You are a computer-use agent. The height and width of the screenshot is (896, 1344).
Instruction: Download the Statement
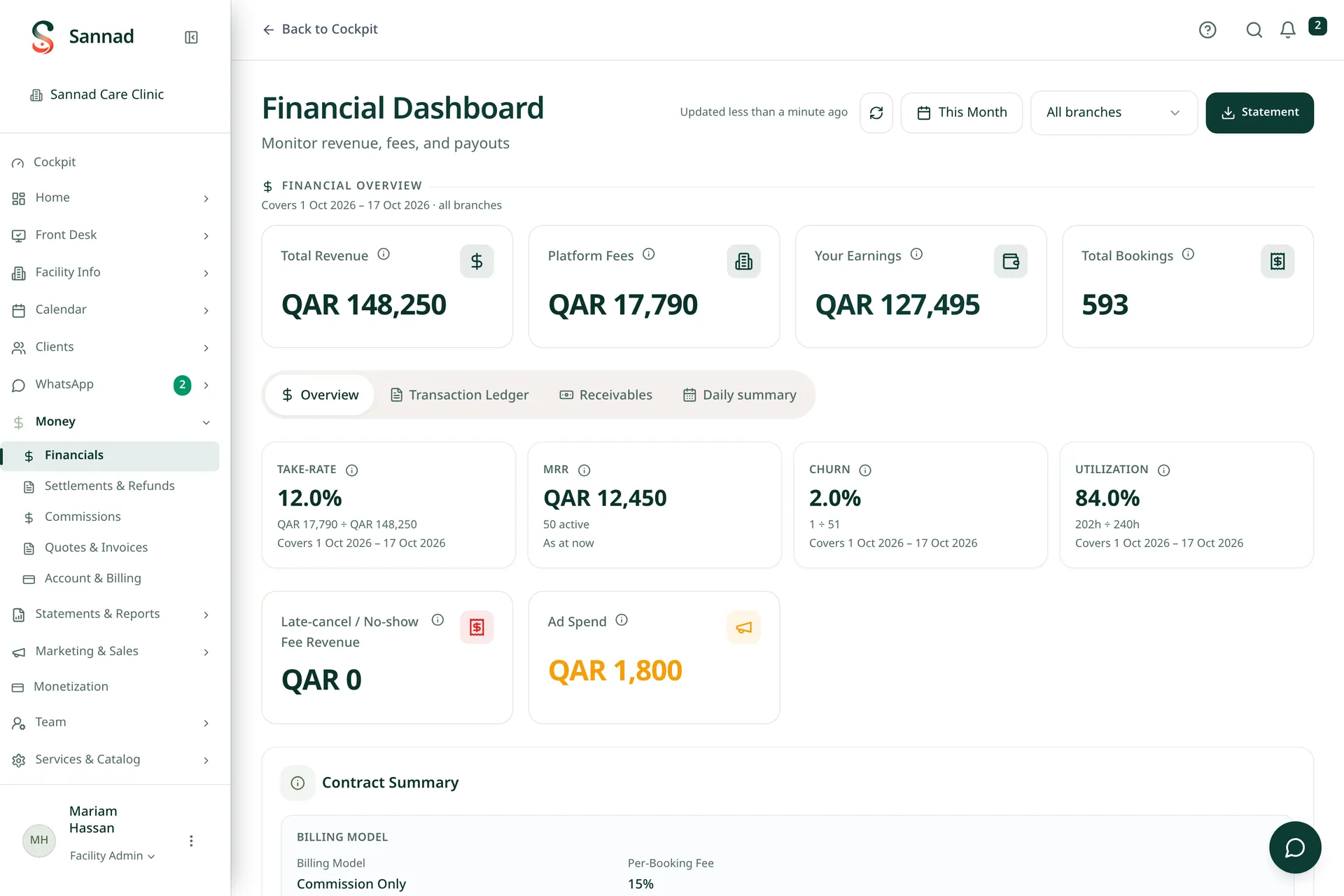1259,113
